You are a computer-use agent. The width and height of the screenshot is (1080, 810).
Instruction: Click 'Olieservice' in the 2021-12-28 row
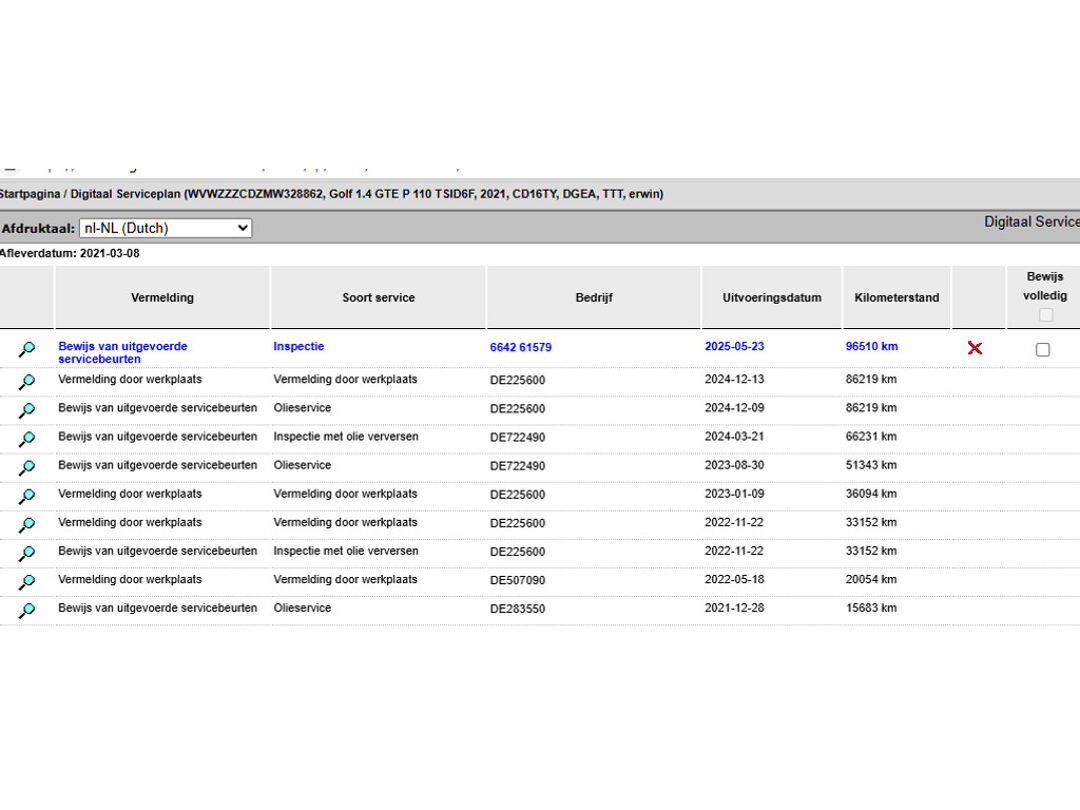(302, 608)
